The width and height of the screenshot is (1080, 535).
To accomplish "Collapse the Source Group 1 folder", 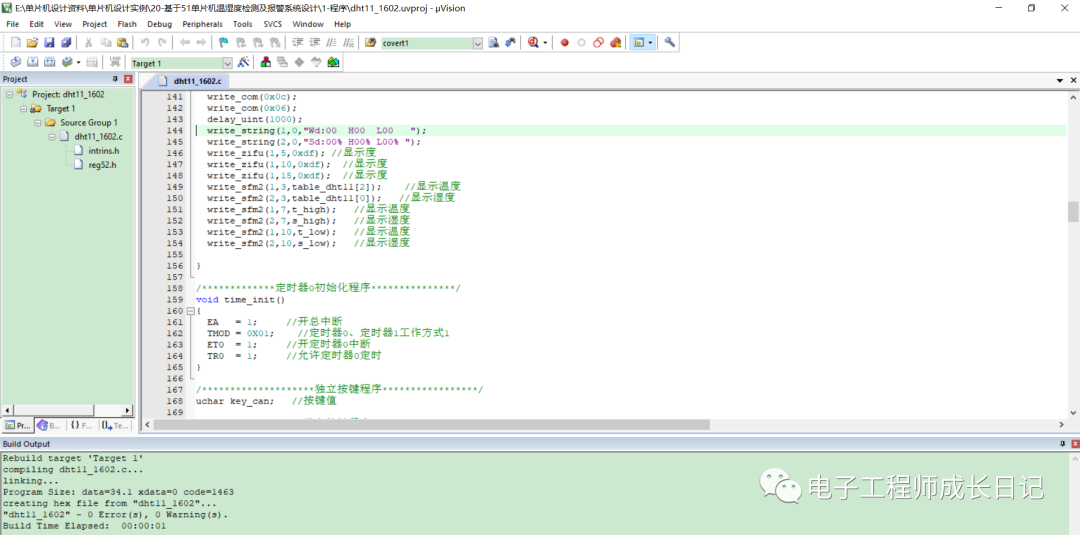I will click(38, 123).
